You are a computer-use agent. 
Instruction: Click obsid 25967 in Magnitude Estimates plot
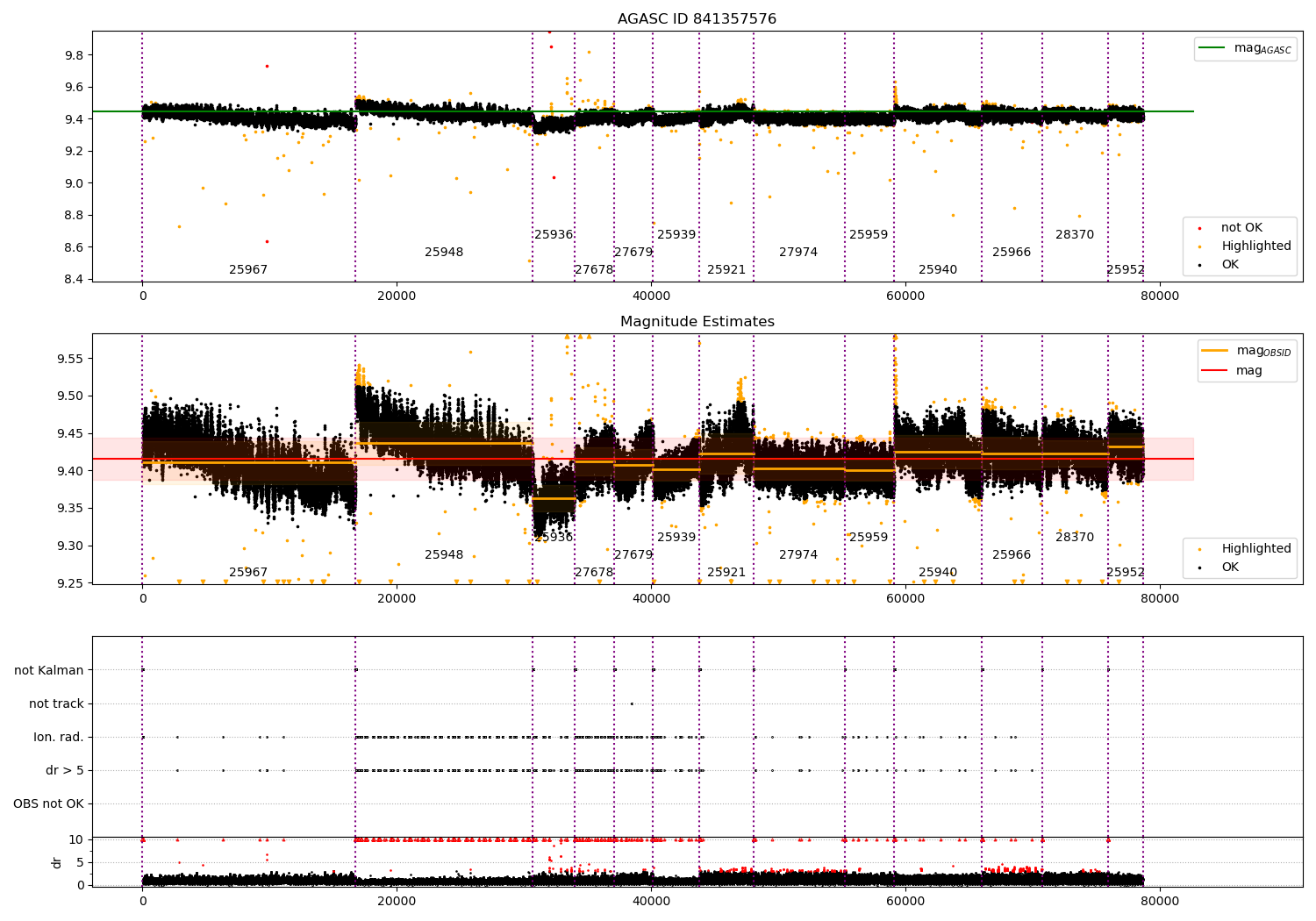[248, 573]
